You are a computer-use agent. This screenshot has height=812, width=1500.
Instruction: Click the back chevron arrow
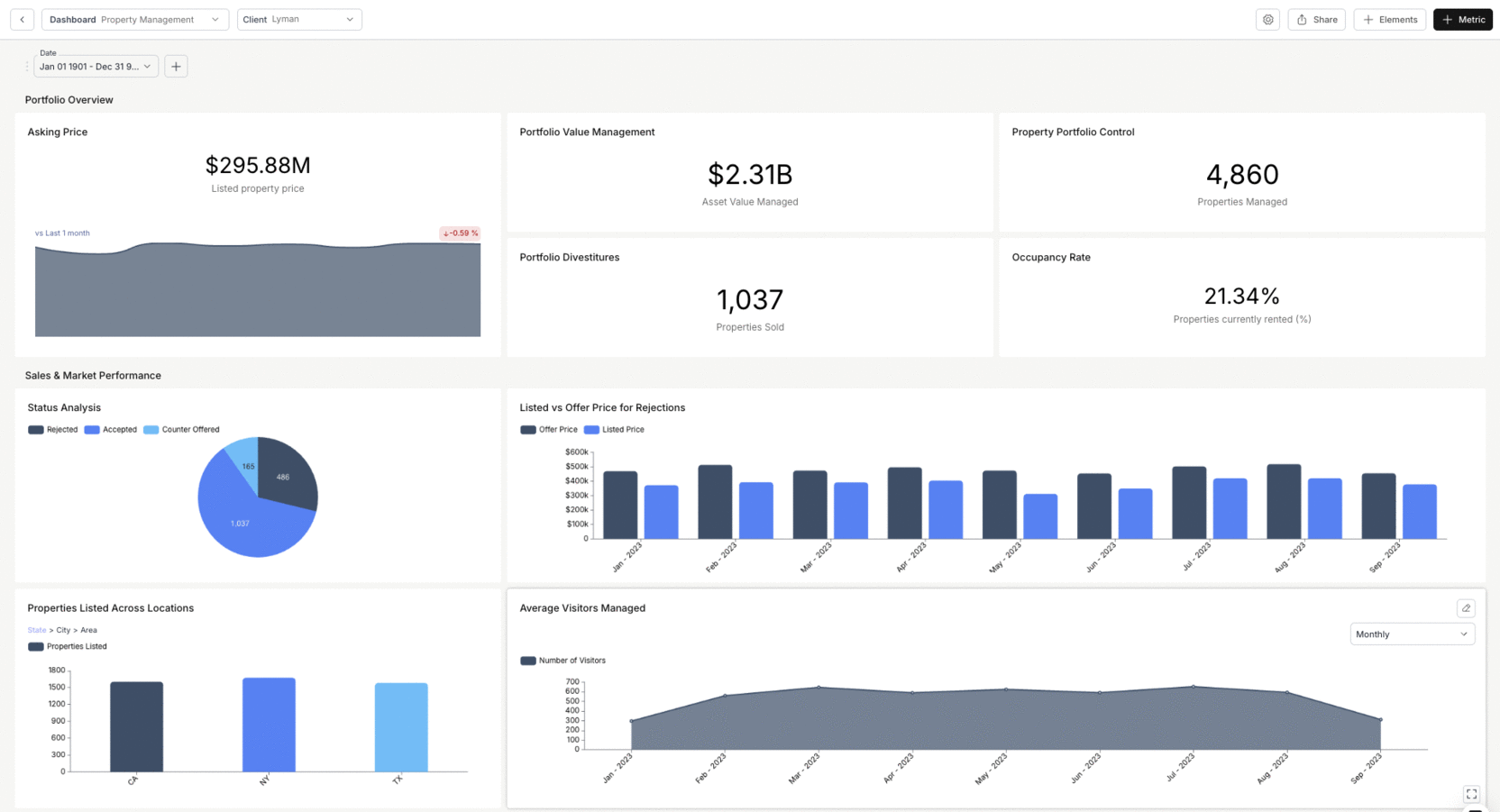22,19
